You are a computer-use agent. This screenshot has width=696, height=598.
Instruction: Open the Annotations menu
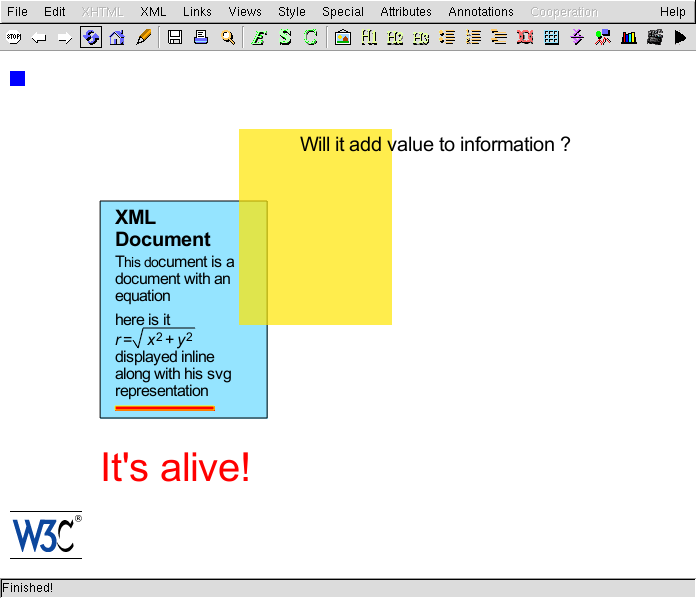480,12
